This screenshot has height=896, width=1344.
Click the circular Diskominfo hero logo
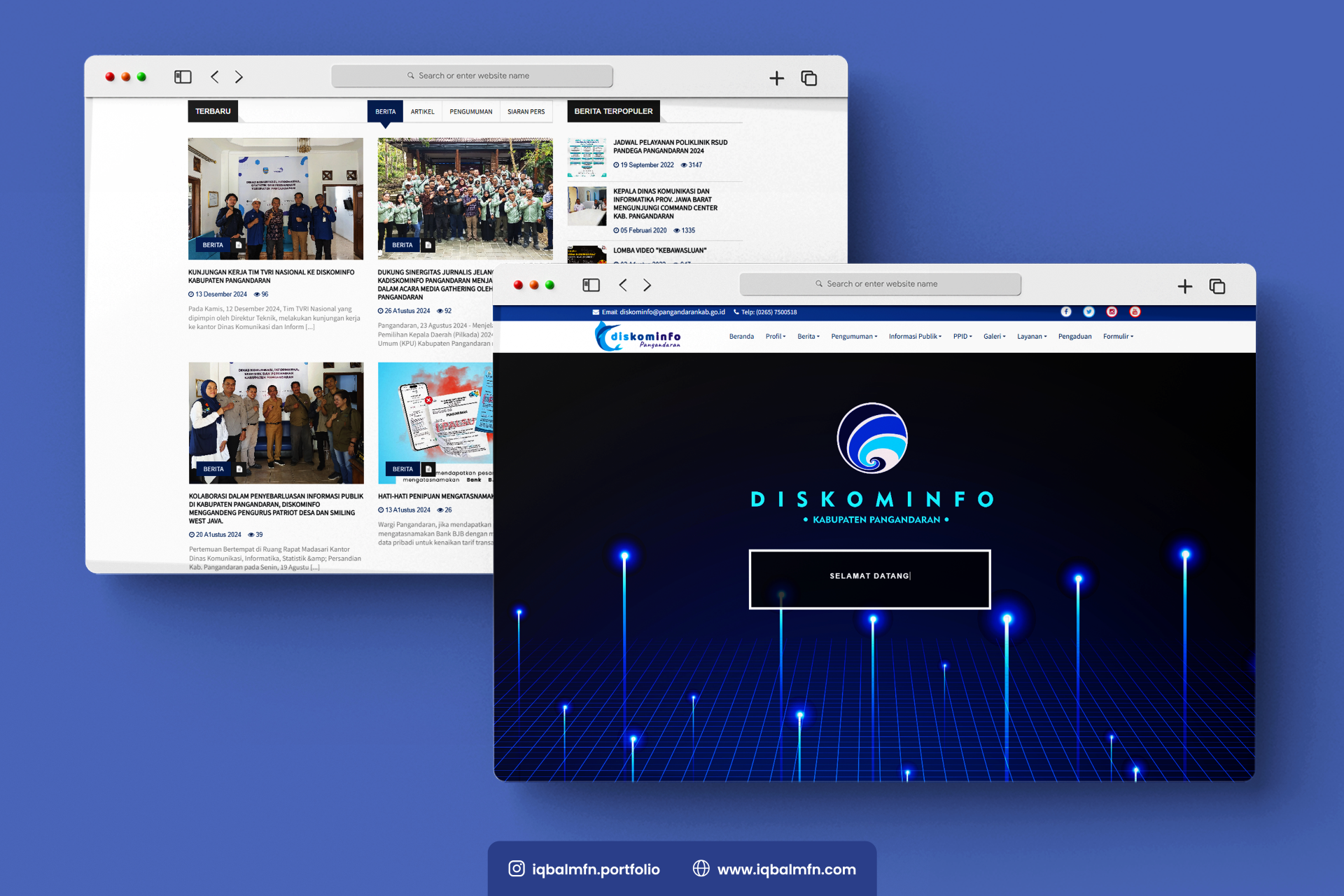click(872, 438)
